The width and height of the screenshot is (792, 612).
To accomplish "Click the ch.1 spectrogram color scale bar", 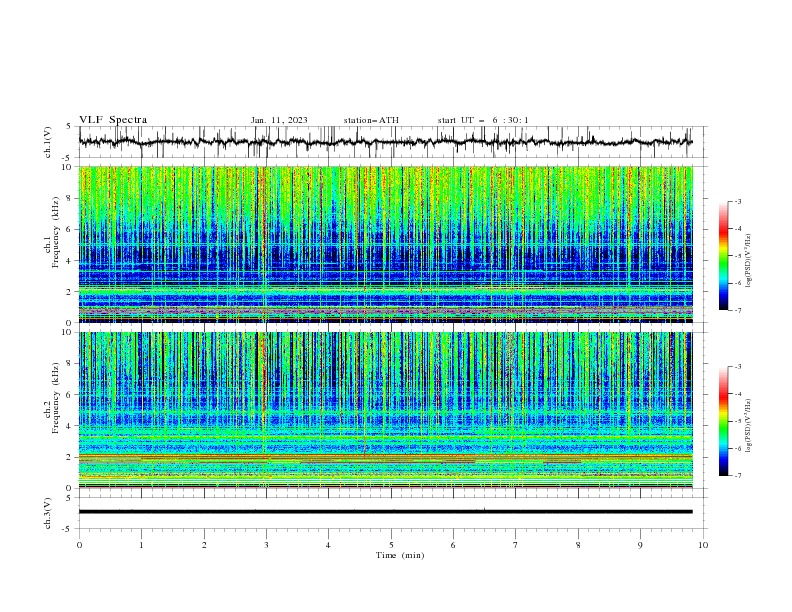I will [x=723, y=256].
